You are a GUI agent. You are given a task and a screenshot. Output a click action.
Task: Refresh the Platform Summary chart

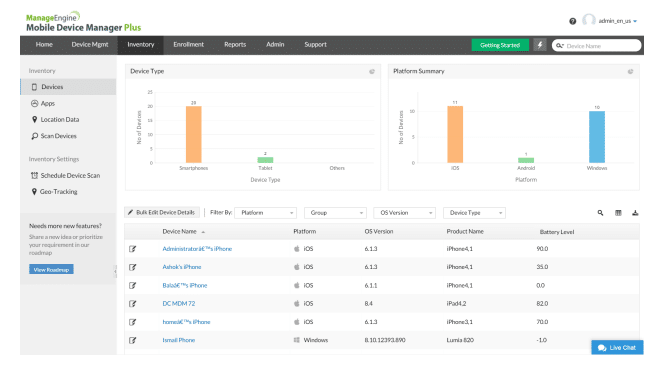tap(630, 72)
